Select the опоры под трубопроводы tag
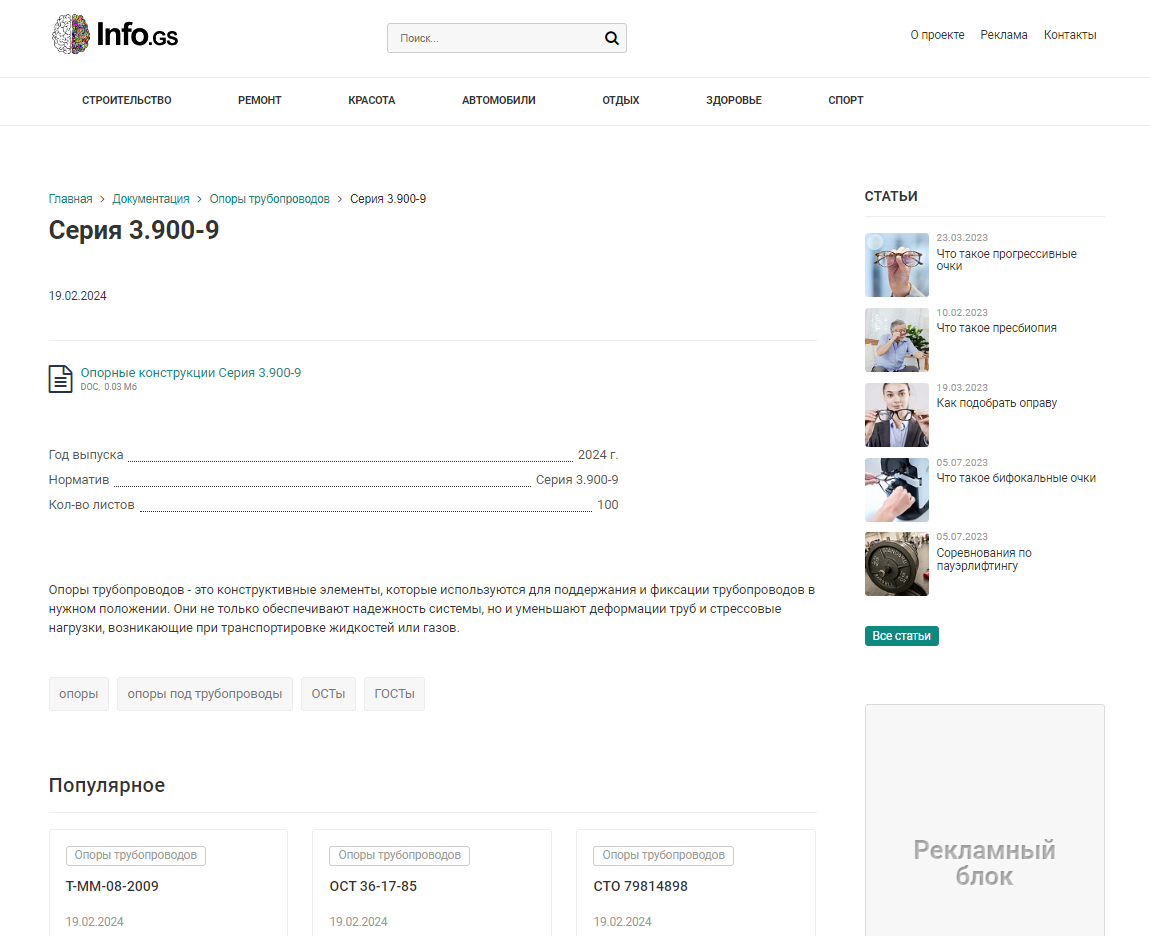The width and height of the screenshot is (1150, 936). tap(205, 694)
